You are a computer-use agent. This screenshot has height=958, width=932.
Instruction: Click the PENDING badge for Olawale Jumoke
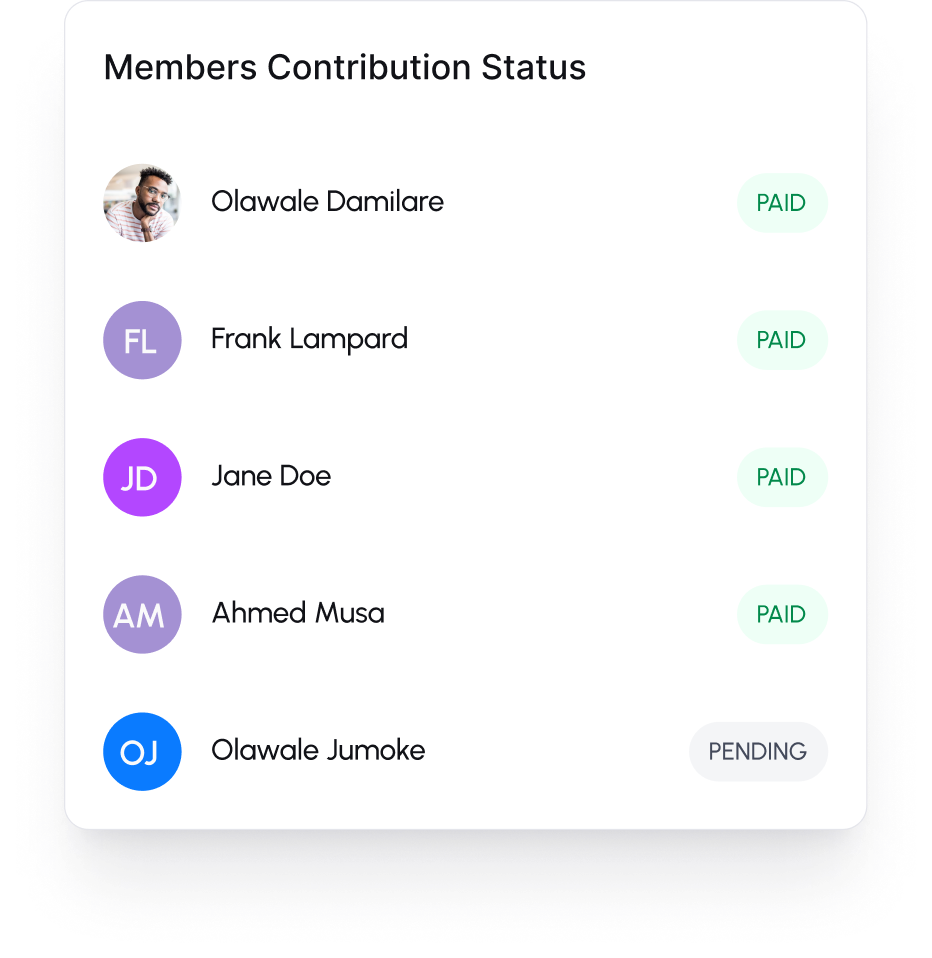coord(758,751)
